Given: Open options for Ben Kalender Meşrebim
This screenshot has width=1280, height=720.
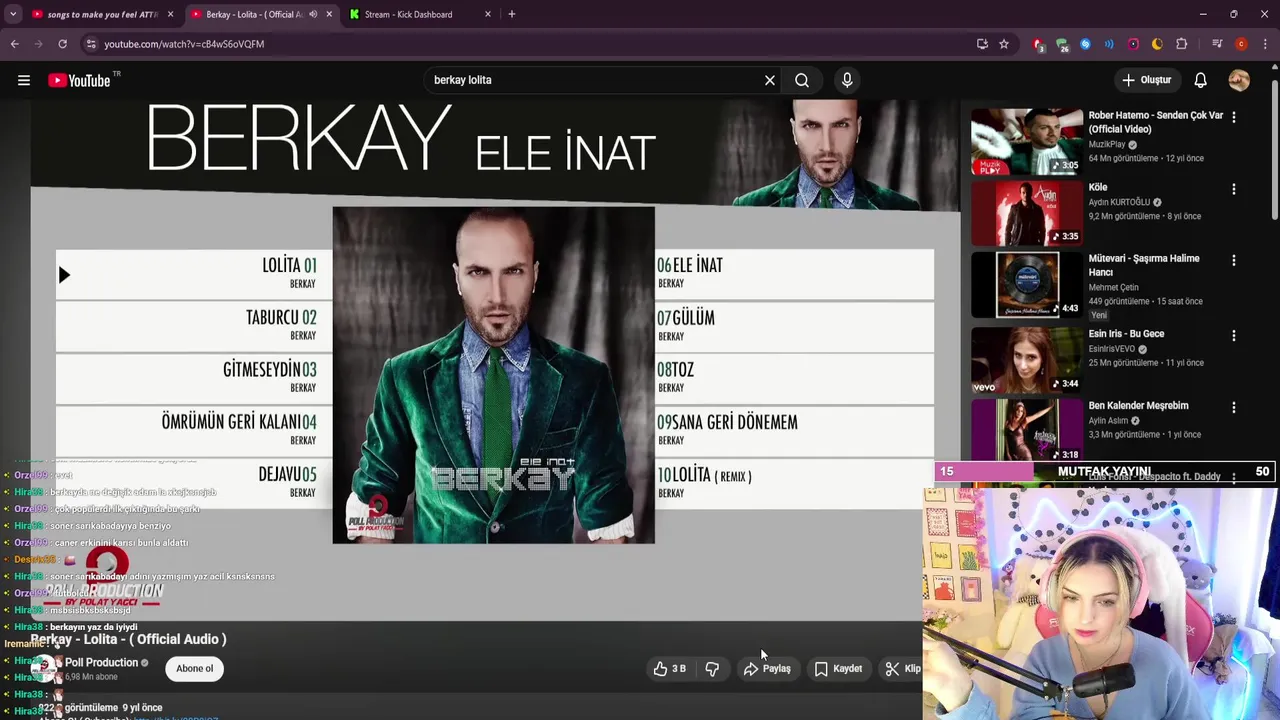Looking at the screenshot, I should pyautogui.click(x=1233, y=408).
